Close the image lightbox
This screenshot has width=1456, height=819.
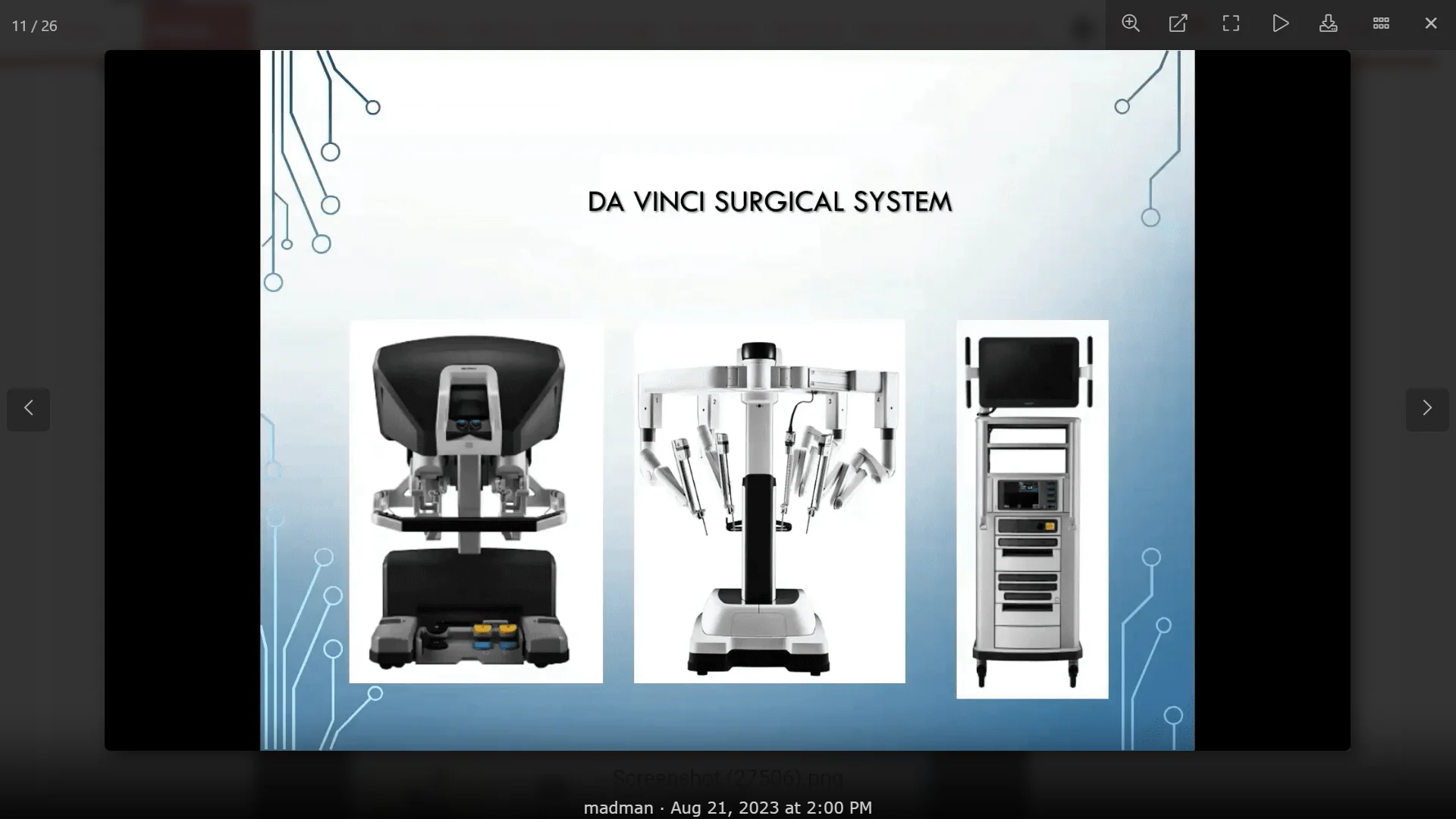(1431, 24)
